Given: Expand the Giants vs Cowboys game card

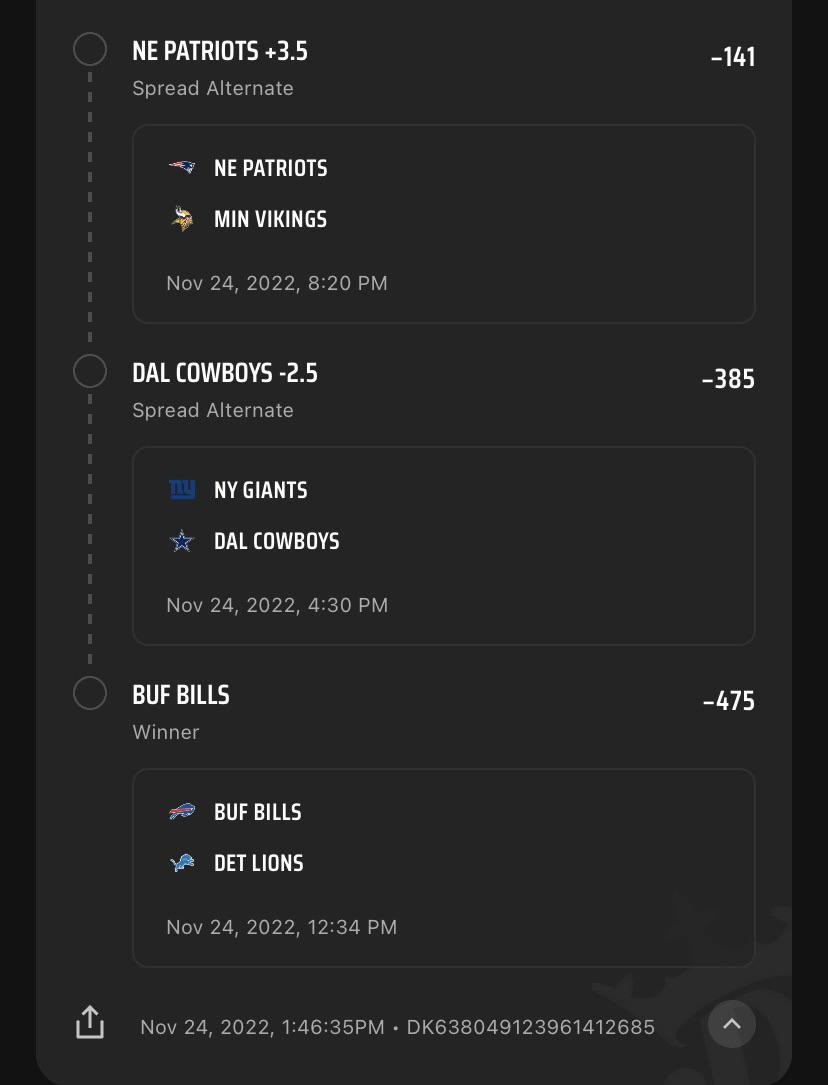Looking at the screenshot, I should [x=444, y=545].
